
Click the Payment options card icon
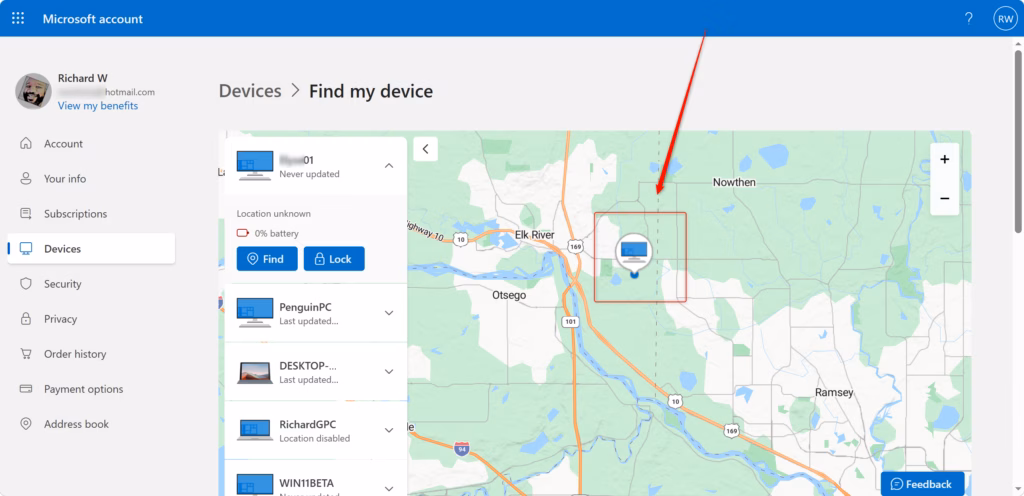click(x=26, y=389)
